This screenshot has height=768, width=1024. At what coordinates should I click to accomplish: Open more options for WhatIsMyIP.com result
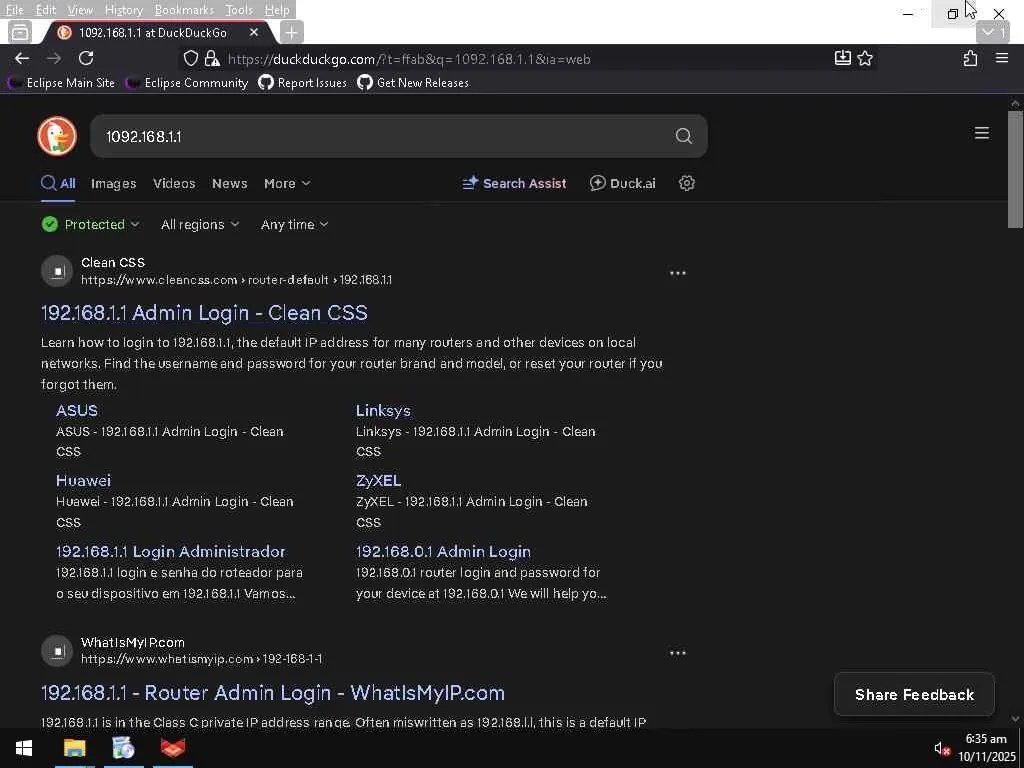[x=678, y=653]
